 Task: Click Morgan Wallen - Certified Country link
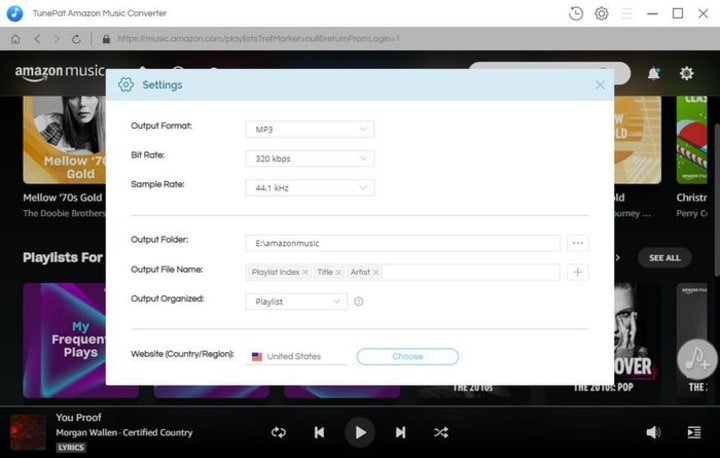click(x=124, y=433)
